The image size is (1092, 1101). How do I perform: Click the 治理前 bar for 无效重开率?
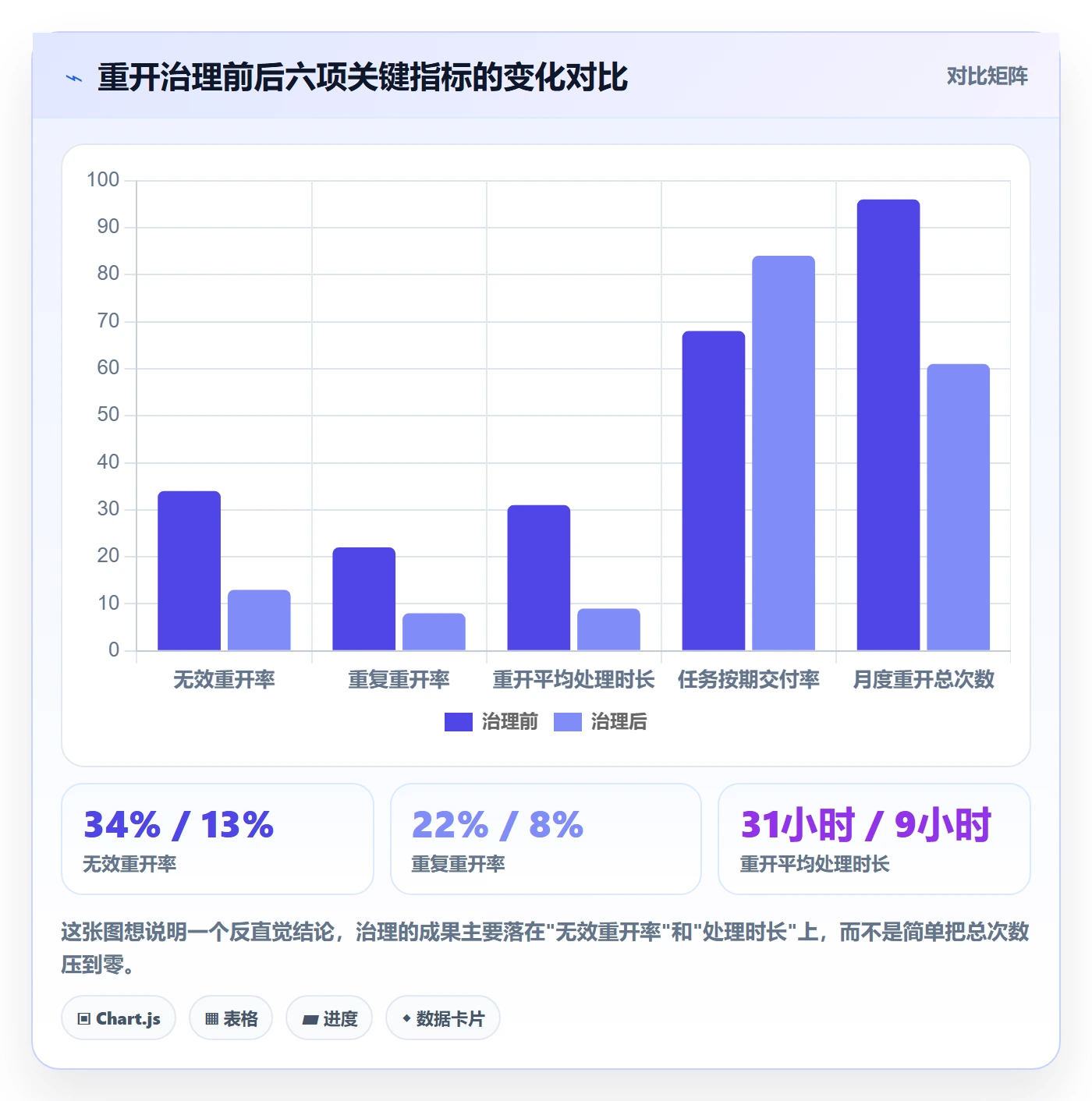(x=190, y=571)
